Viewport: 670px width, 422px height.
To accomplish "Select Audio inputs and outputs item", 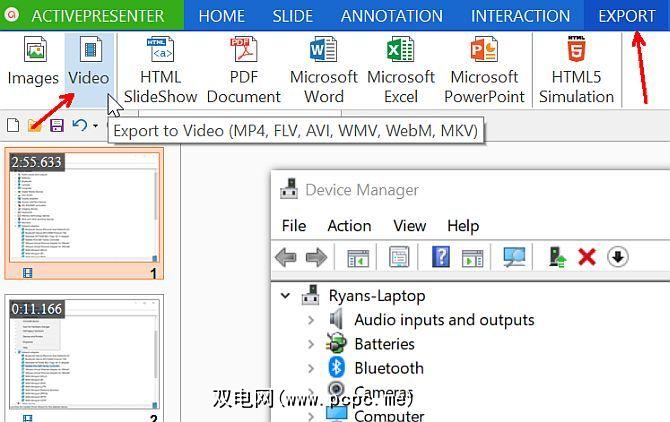I will pos(444,319).
